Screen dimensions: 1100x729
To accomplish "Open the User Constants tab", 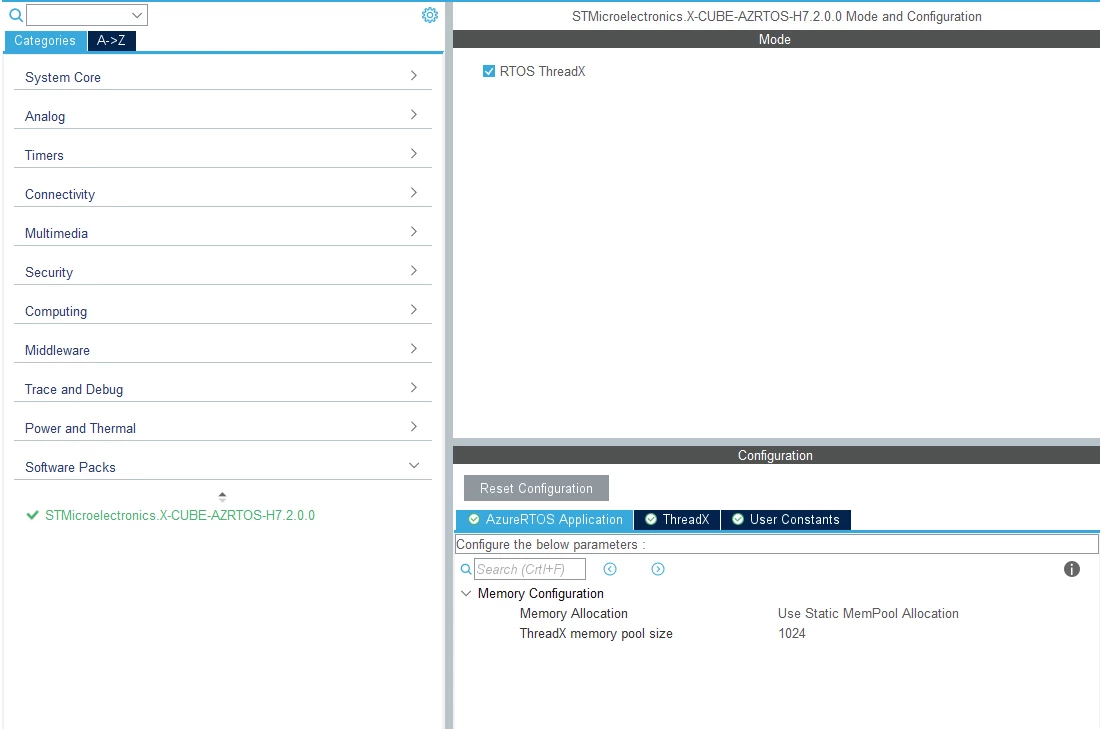I will point(786,519).
